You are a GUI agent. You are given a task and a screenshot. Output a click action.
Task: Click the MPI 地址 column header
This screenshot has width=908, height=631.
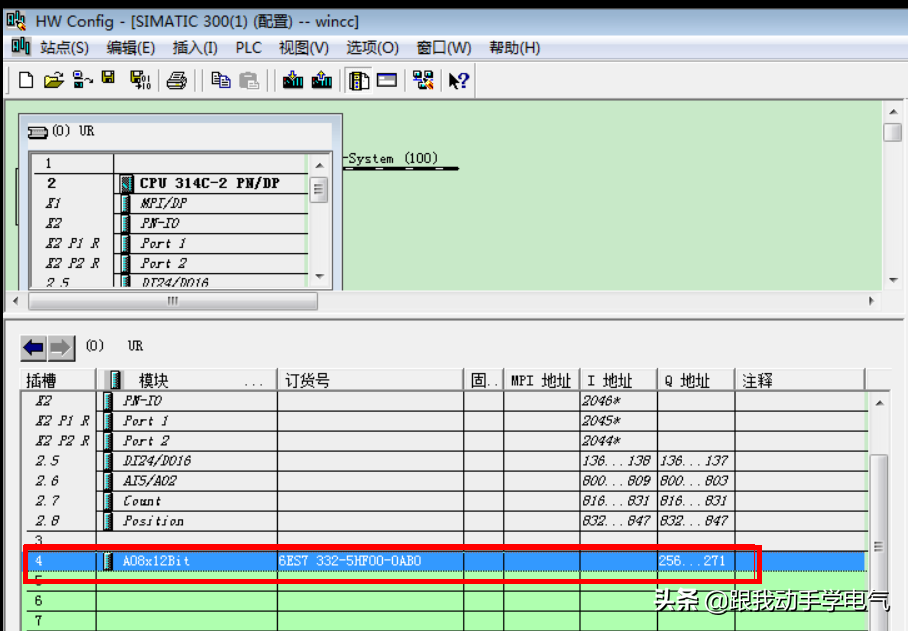pos(541,380)
